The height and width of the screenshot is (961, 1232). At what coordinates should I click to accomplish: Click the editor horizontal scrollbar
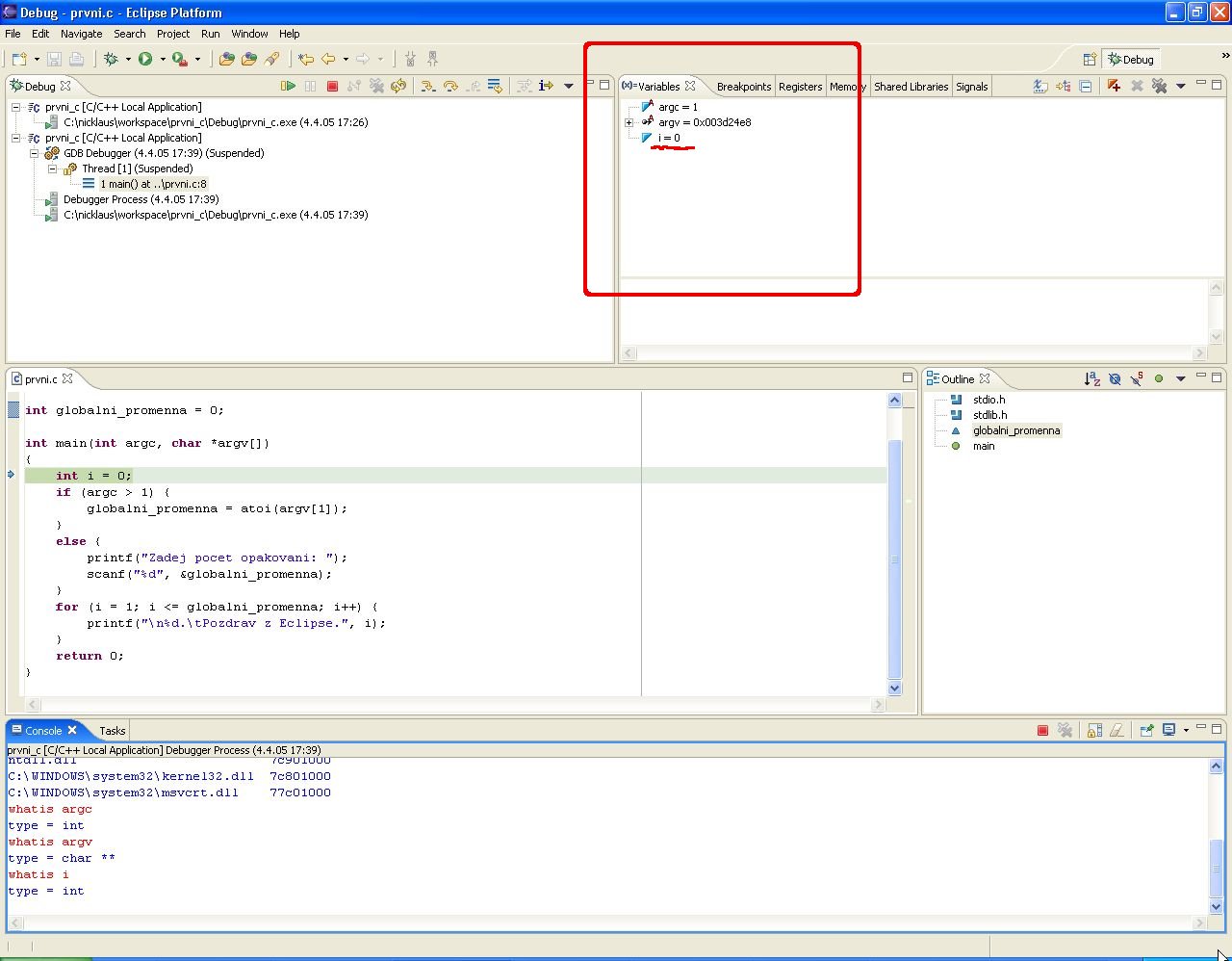click(x=452, y=705)
